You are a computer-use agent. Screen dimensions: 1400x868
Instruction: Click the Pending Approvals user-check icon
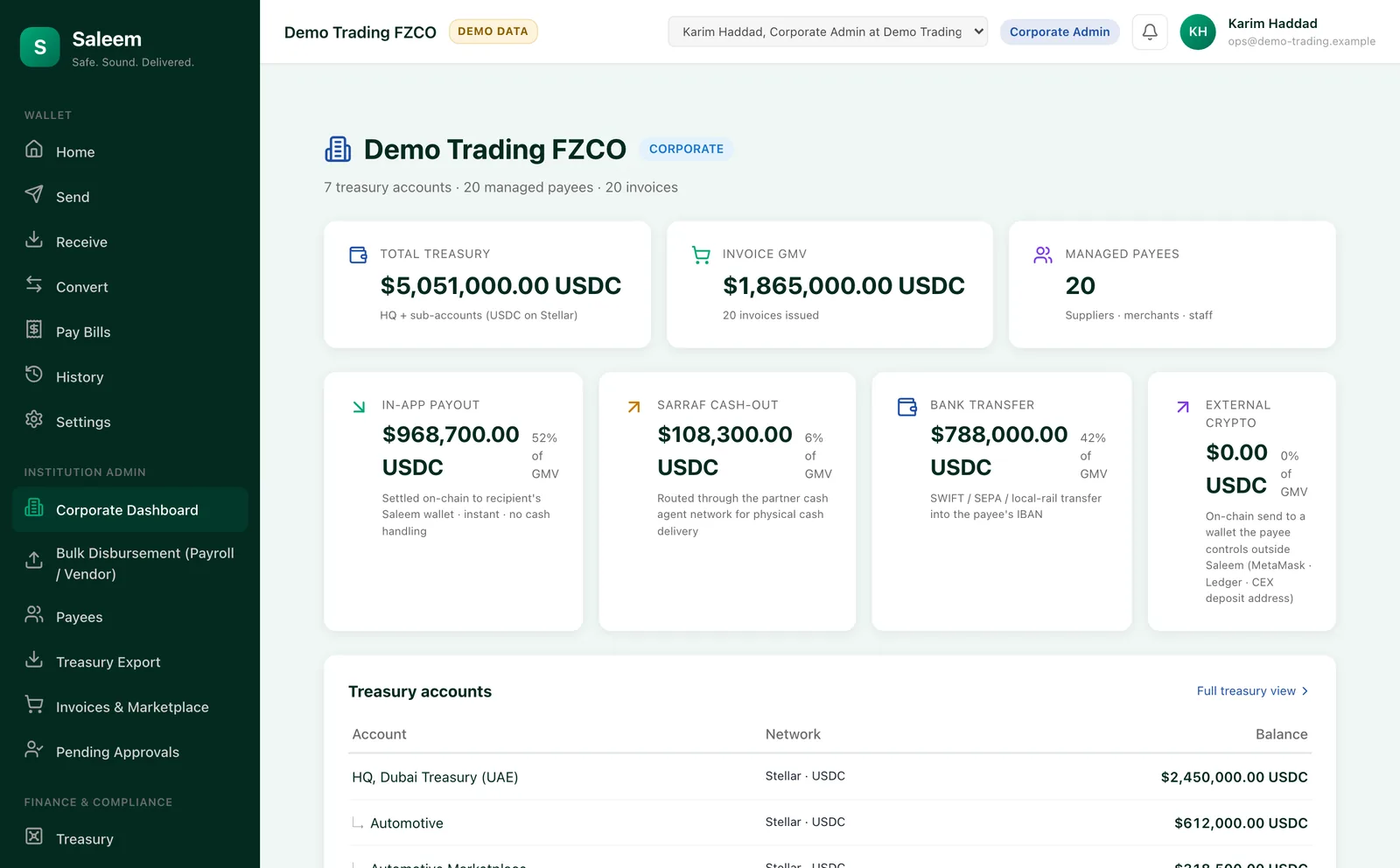34,749
